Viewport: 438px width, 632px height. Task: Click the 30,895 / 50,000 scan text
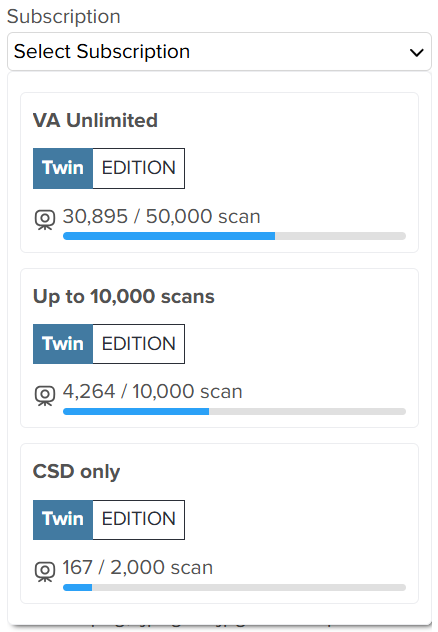tap(162, 216)
